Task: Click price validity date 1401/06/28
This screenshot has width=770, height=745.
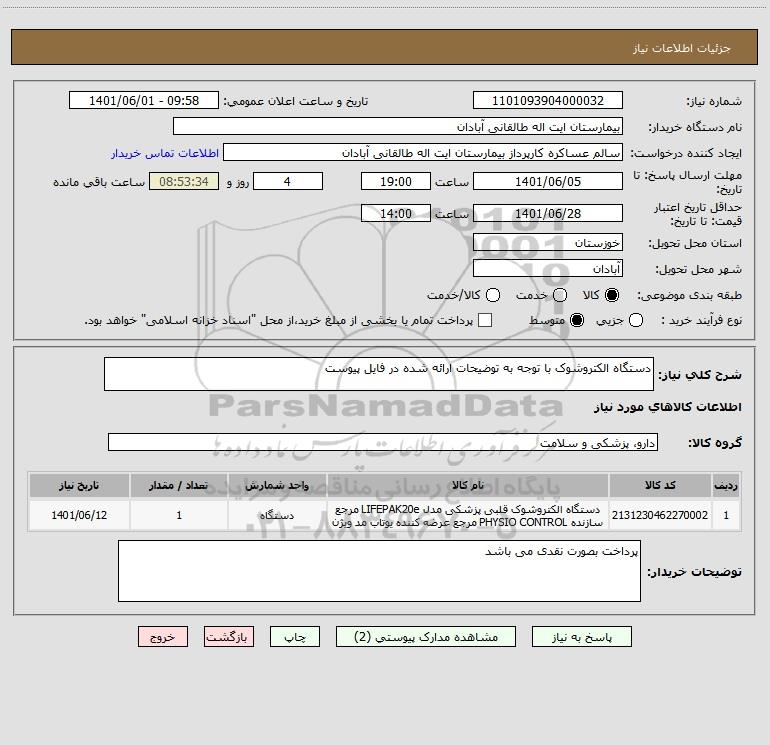Action: pos(548,213)
